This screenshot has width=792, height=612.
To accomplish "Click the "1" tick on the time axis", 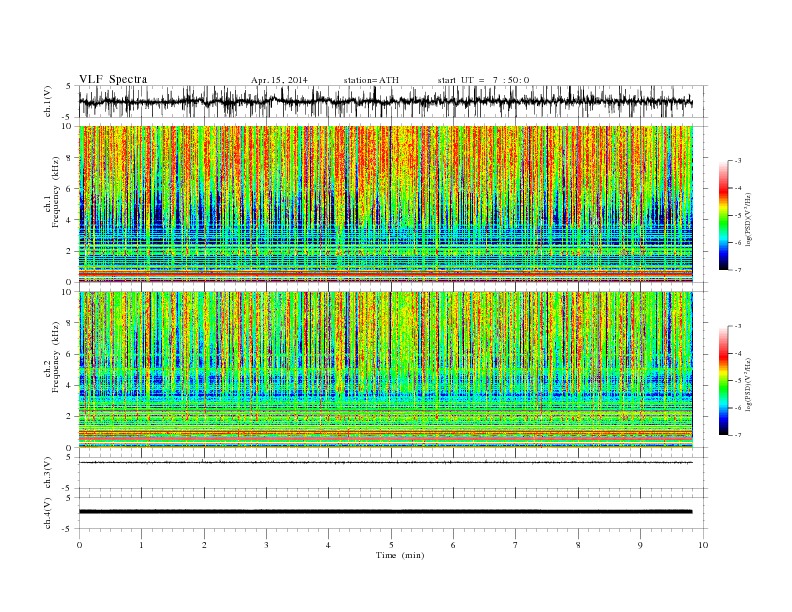I will click(x=141, y=545).
